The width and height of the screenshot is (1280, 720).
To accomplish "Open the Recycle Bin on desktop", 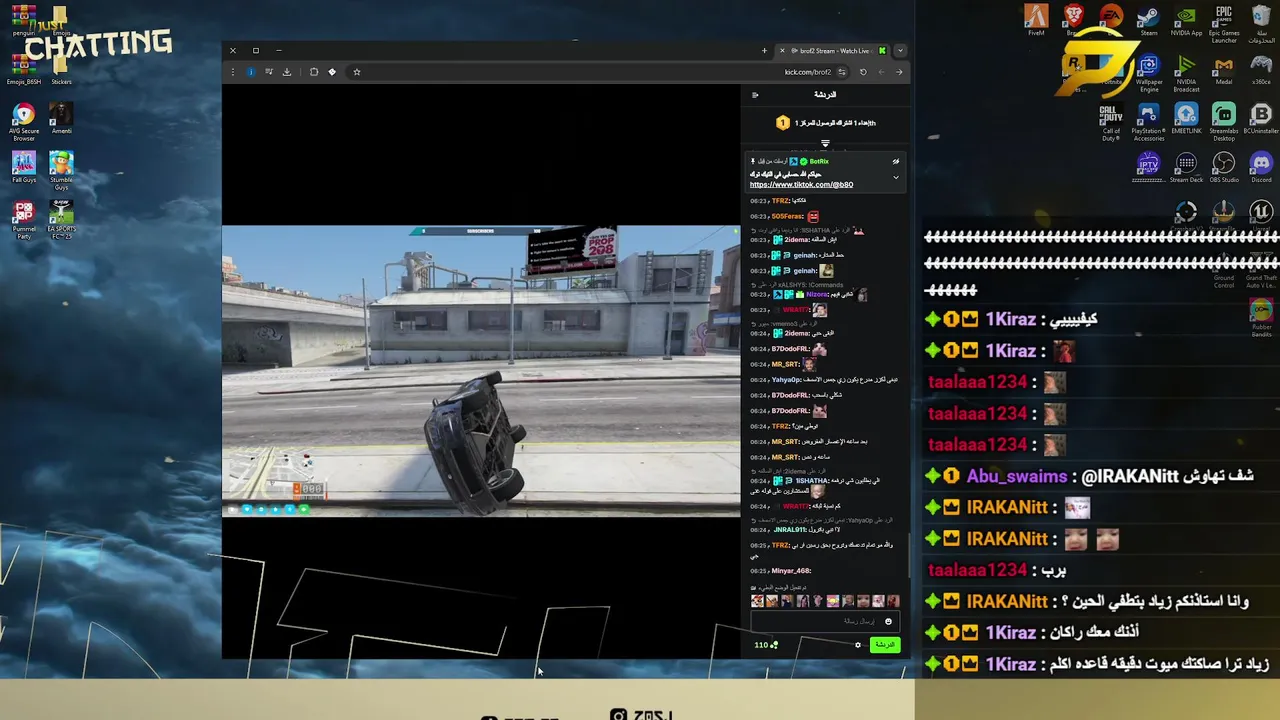I will coord(1261,24).
